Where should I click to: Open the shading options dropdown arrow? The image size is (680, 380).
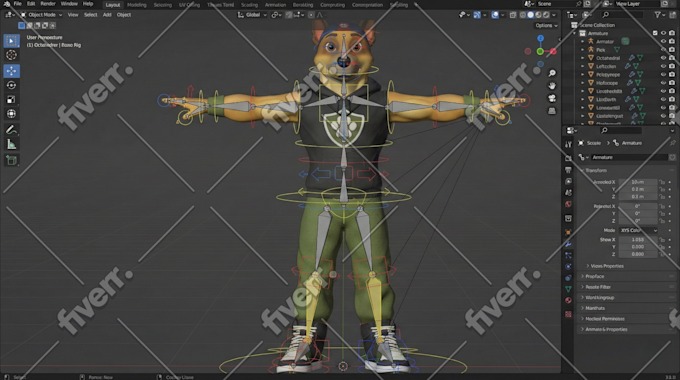click(554, 15)
